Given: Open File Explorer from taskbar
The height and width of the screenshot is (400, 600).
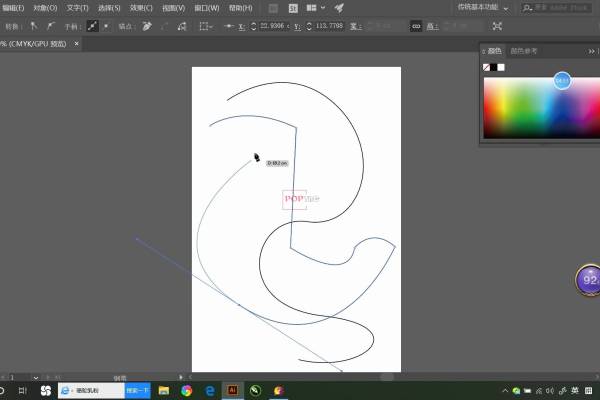Looking at the screenshot, I should click(164, 390).
